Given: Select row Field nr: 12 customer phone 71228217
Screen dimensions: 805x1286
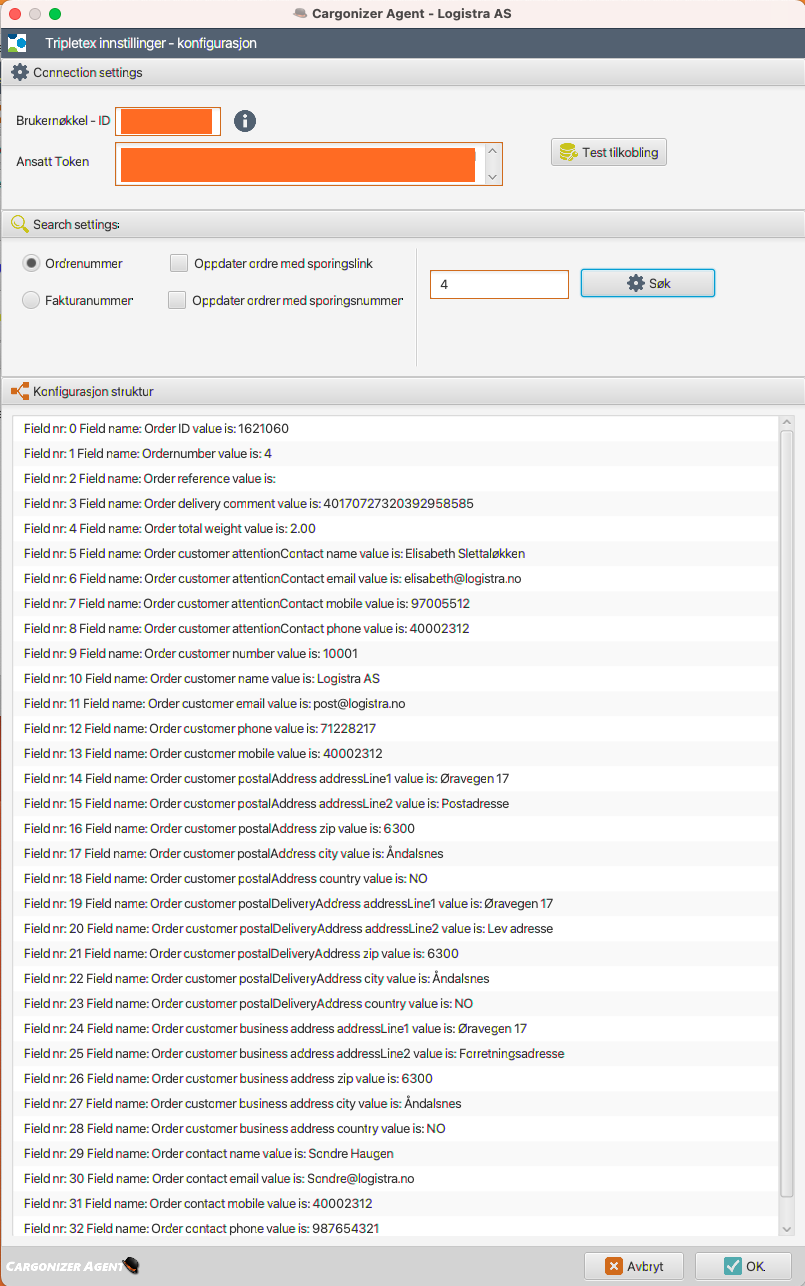Looking at the screenshot, I should (x=396, y=728).
